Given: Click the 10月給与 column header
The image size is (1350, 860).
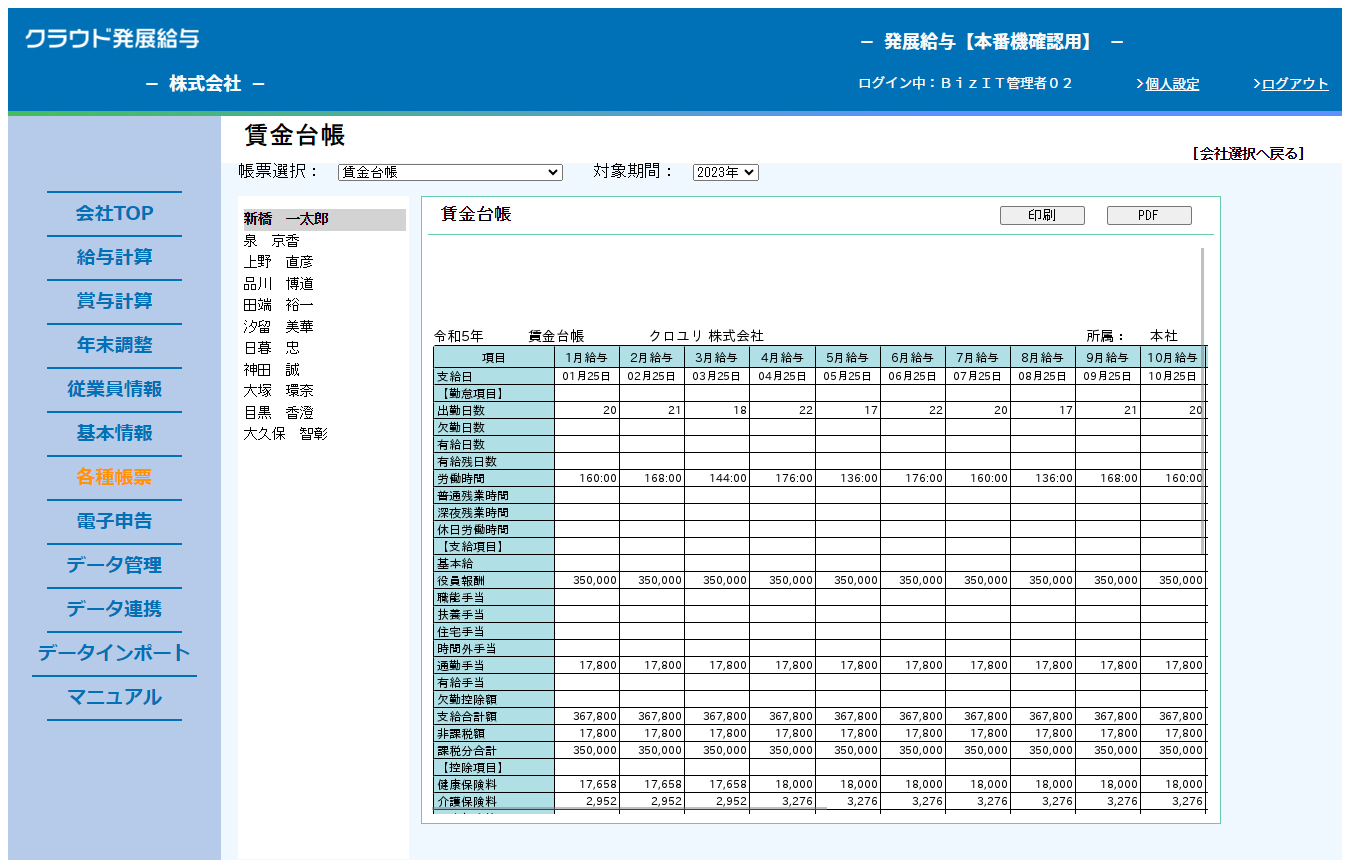Looking at the screenshot, I should 1173,357.
